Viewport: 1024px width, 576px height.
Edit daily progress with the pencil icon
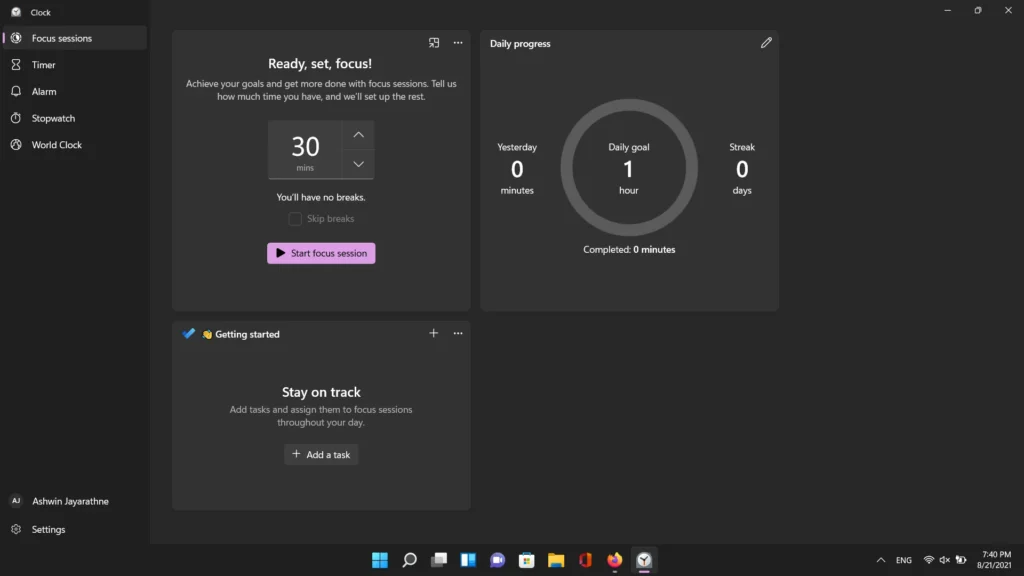[766, 43]
